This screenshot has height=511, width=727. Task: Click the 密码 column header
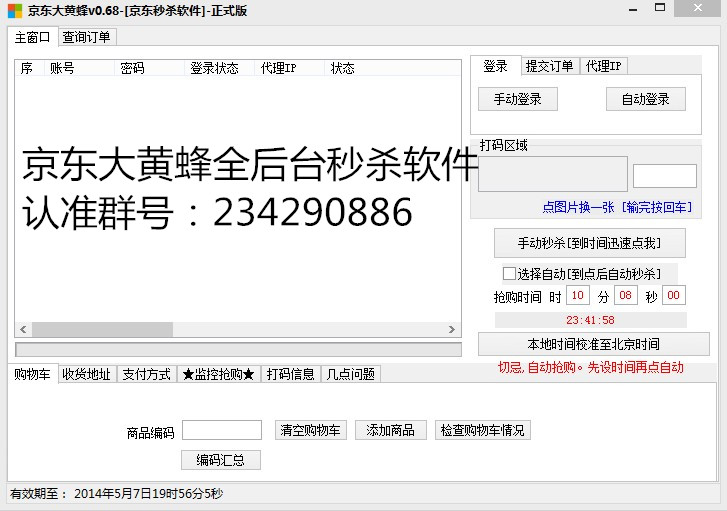149,68
